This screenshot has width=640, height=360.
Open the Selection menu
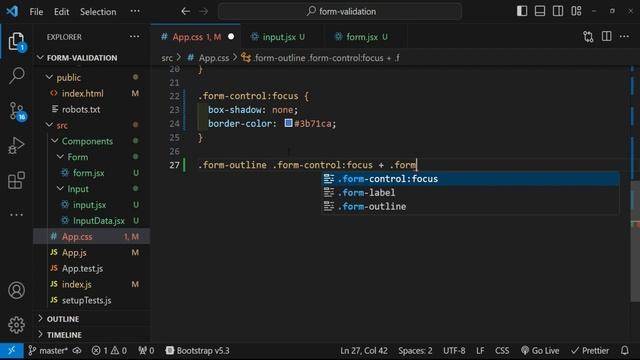click(x=98, y=11)
